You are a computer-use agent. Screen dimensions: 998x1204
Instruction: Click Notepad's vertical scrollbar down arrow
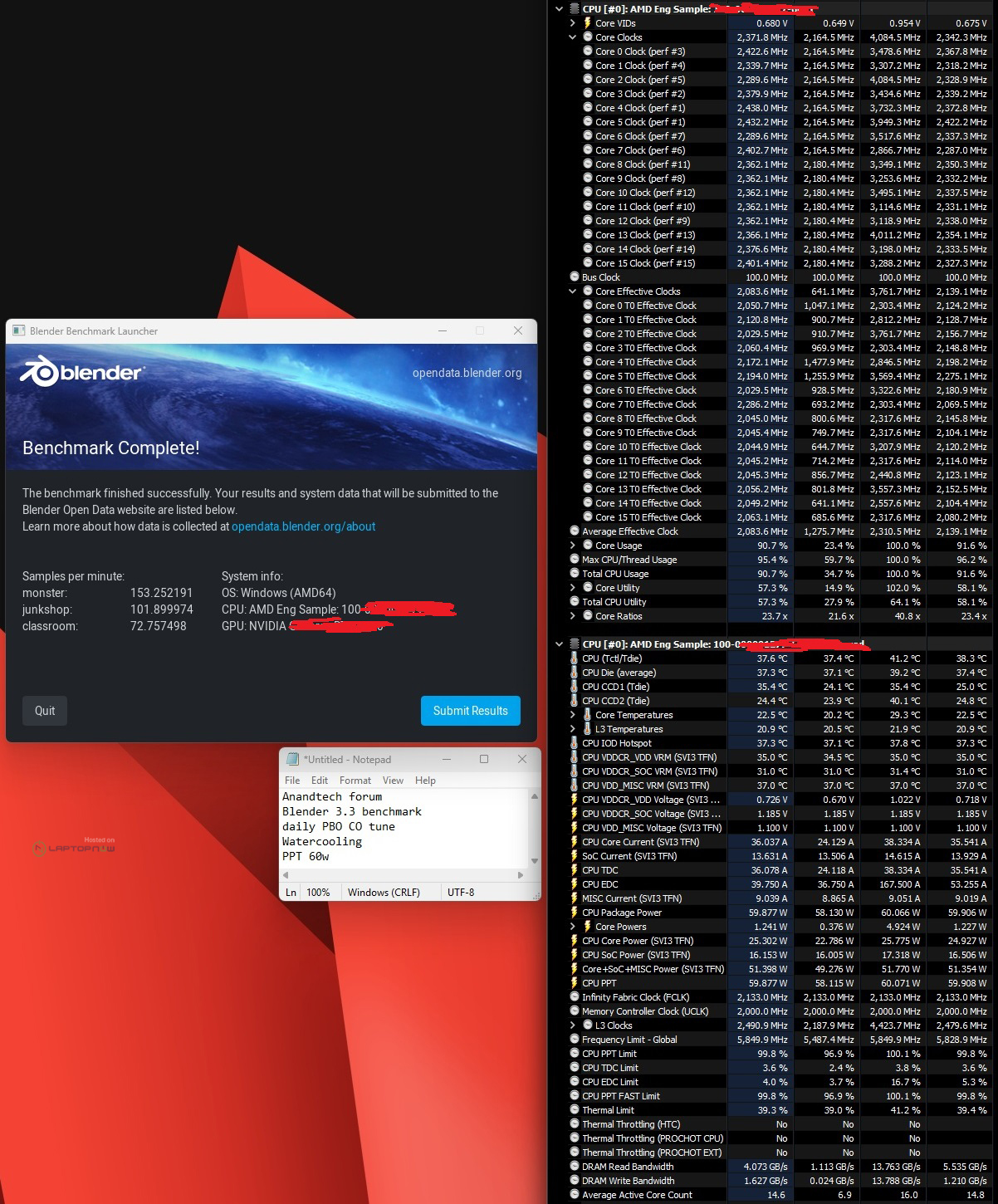pyautogui.click(x=535, y=861)
